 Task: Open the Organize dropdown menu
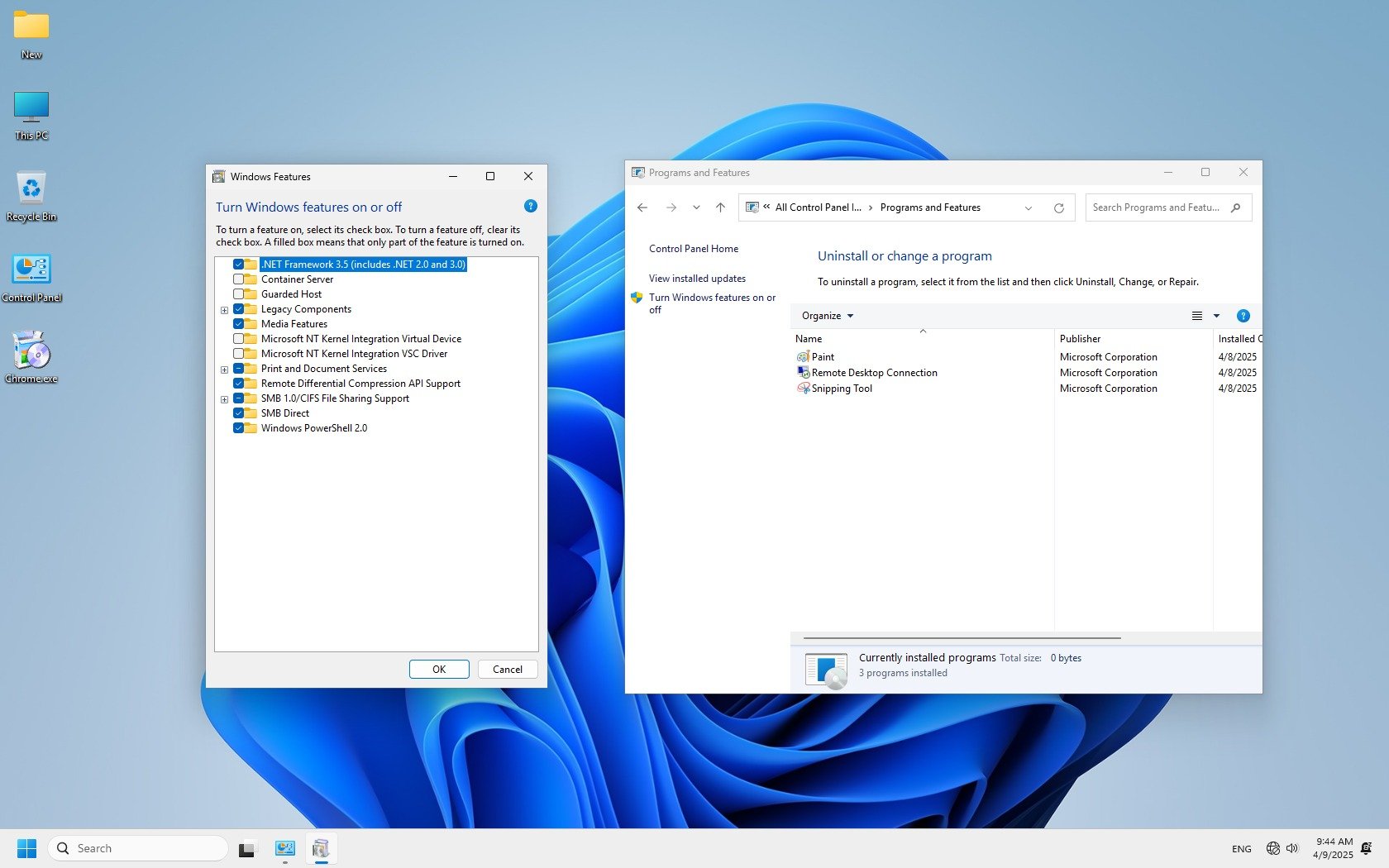click(x=827, y=316)
